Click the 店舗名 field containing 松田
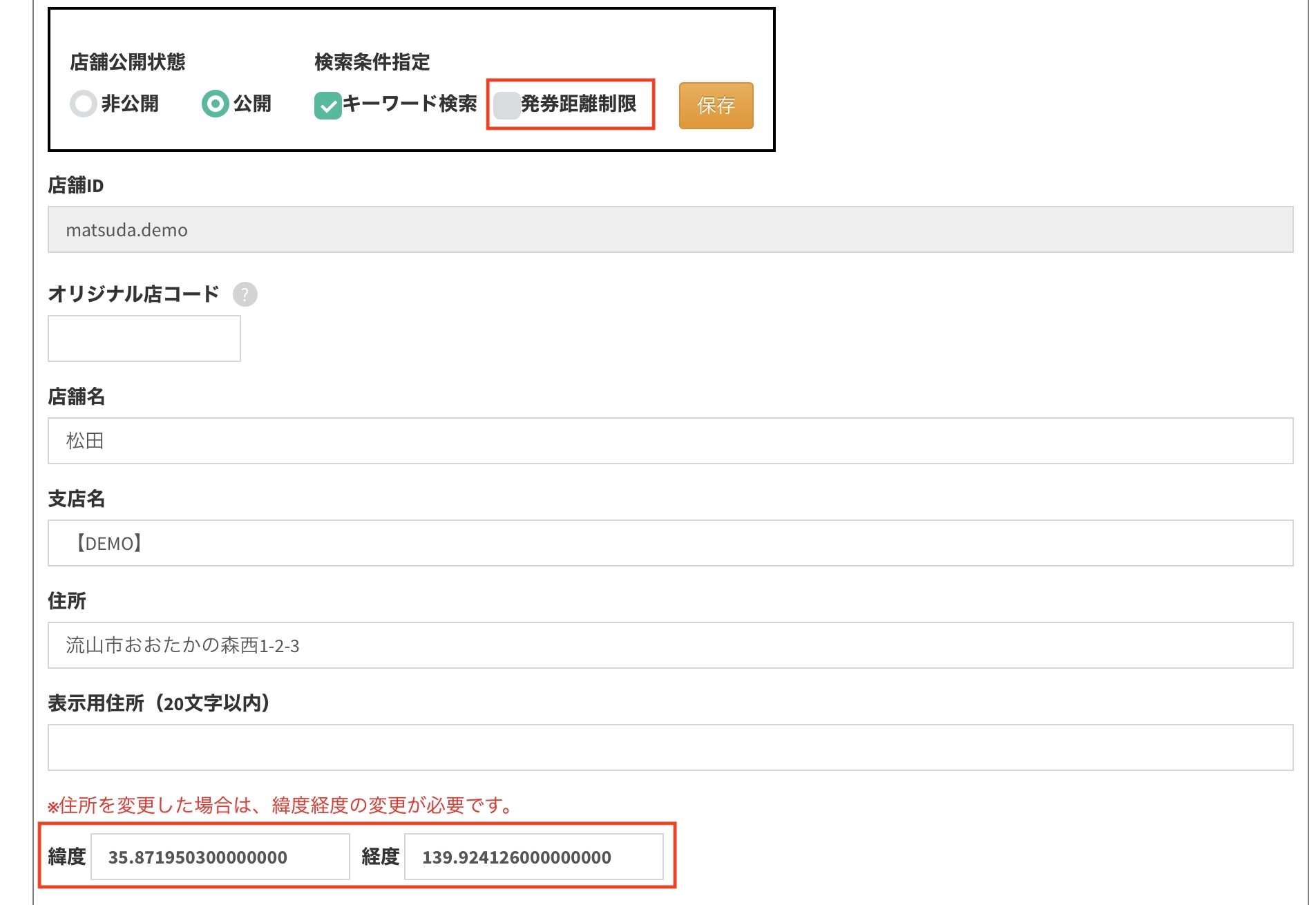The image size is (1316, 905). click(669, 441)
